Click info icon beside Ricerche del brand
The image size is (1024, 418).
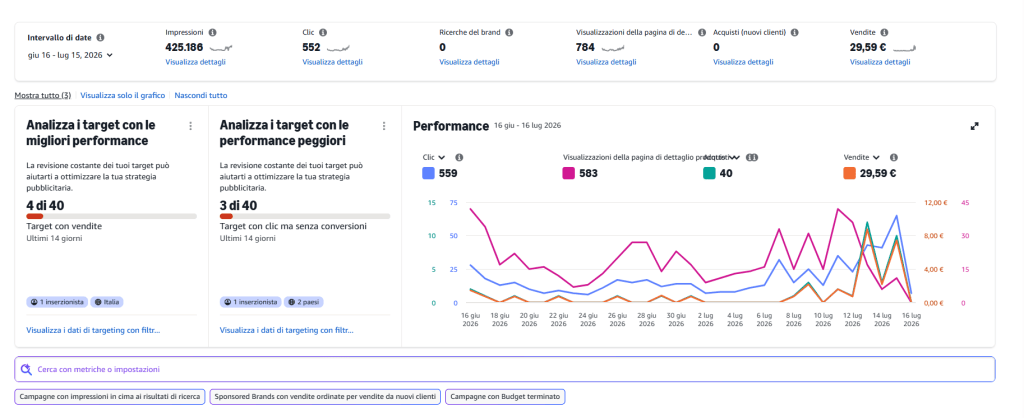[x=509, y=32]
